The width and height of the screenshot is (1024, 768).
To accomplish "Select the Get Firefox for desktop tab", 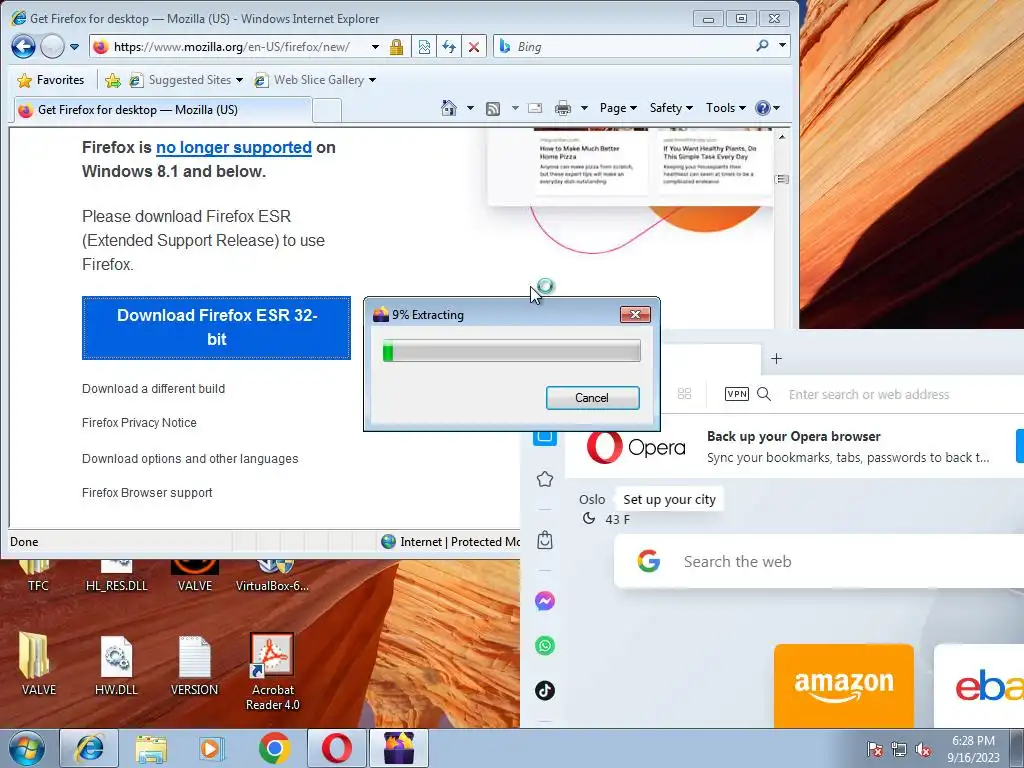I will tap(162, 110).
